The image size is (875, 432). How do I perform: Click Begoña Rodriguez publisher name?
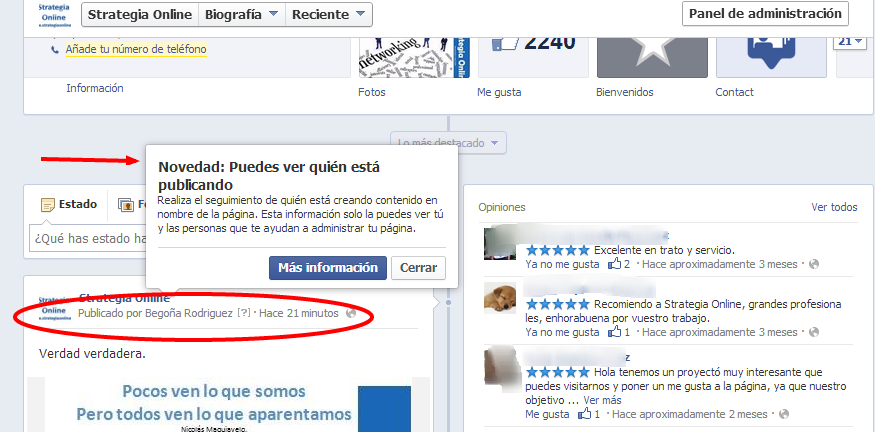point(189,314)
